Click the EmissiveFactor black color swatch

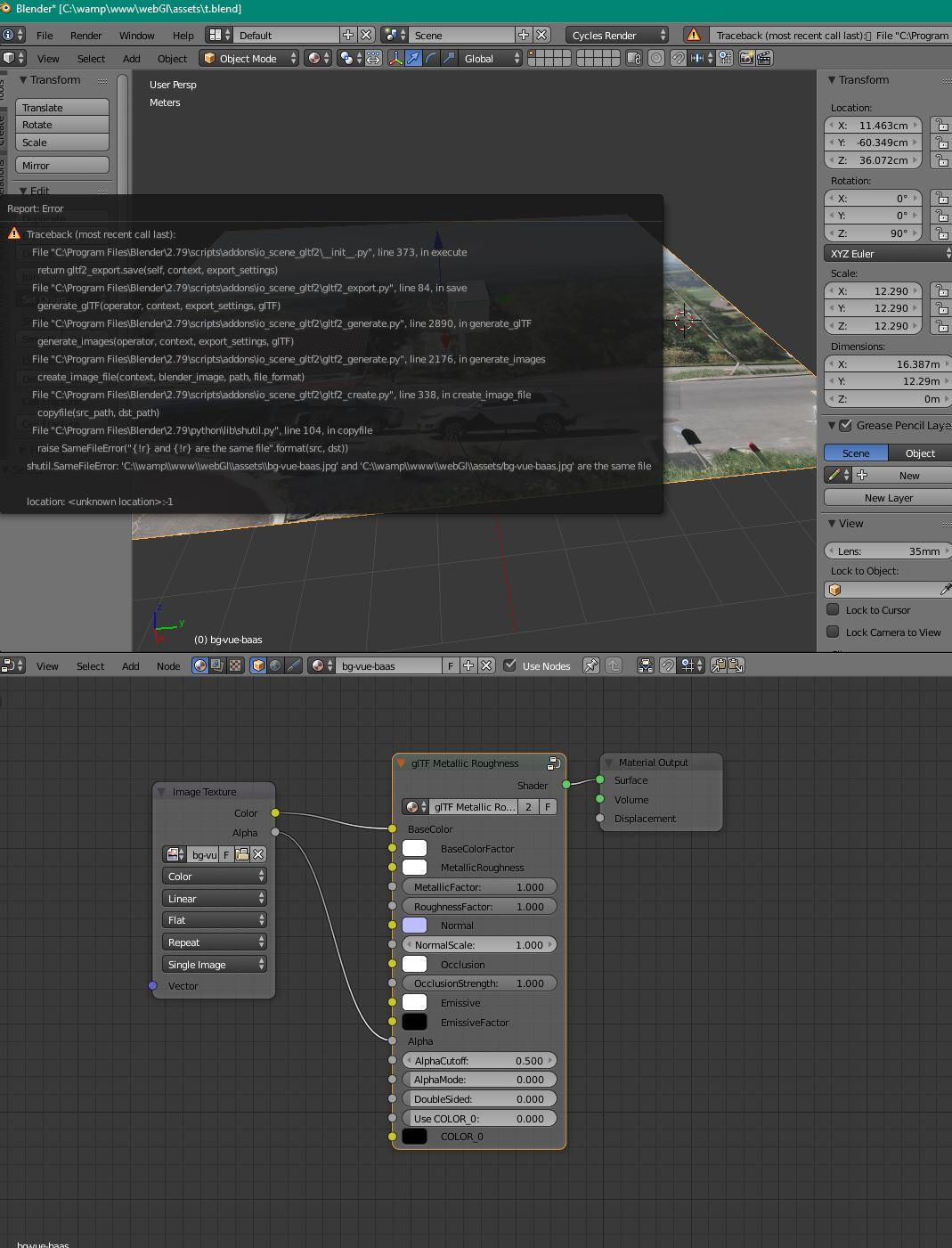pos(415,1022)
